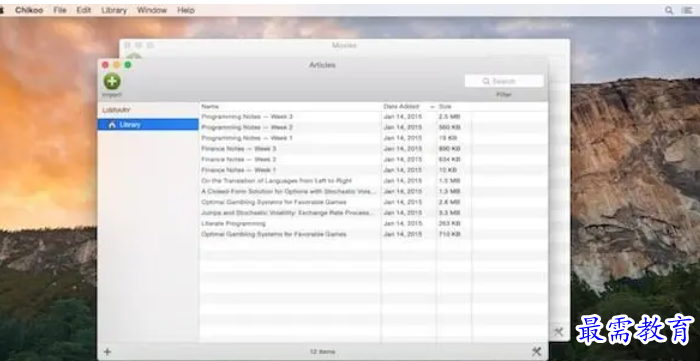
Task: Select 'A Closed-Form Solution for Options' article
Action: tap(373, 191)
